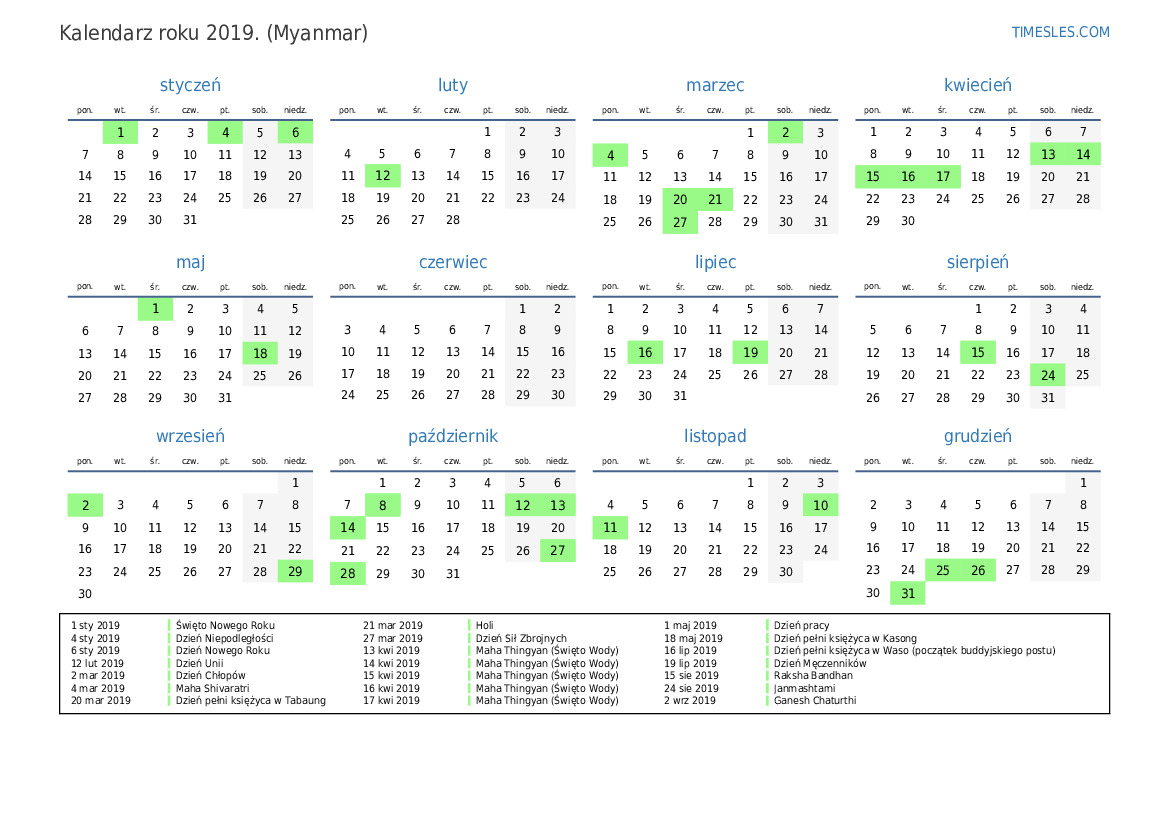Image resolution: width=1169 pixels, height=827 pixels.
Task: Click the Kalendarz roku 2019 title
Action: tap(214, 33)
